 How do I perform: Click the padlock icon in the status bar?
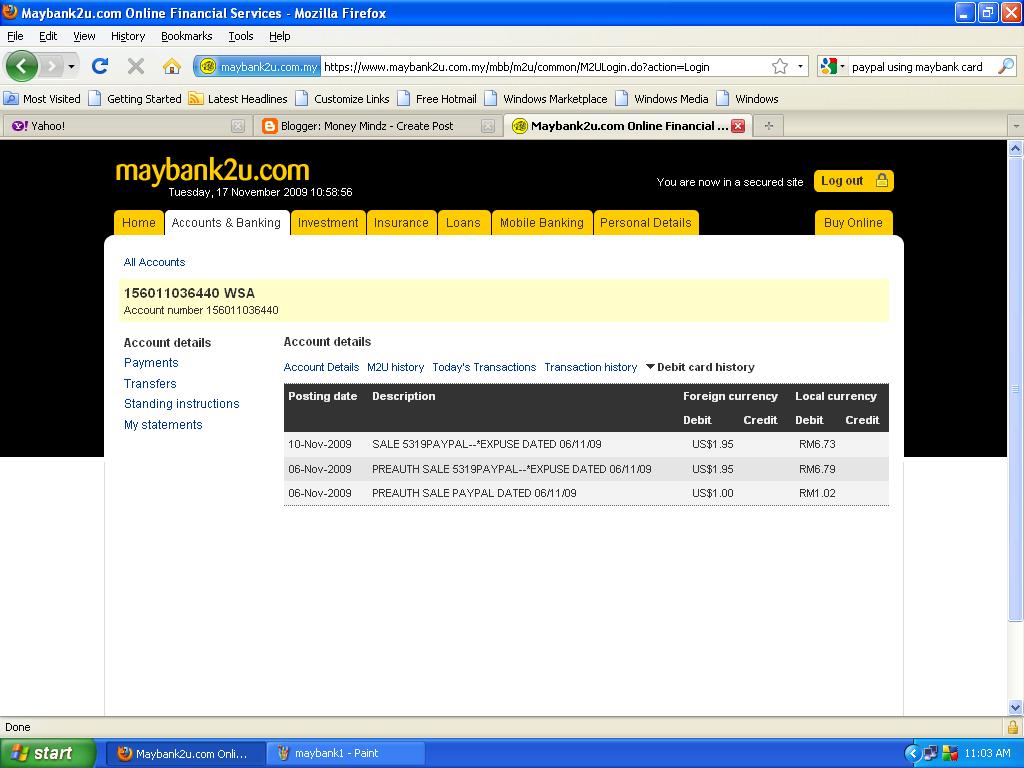[1012, 727]
